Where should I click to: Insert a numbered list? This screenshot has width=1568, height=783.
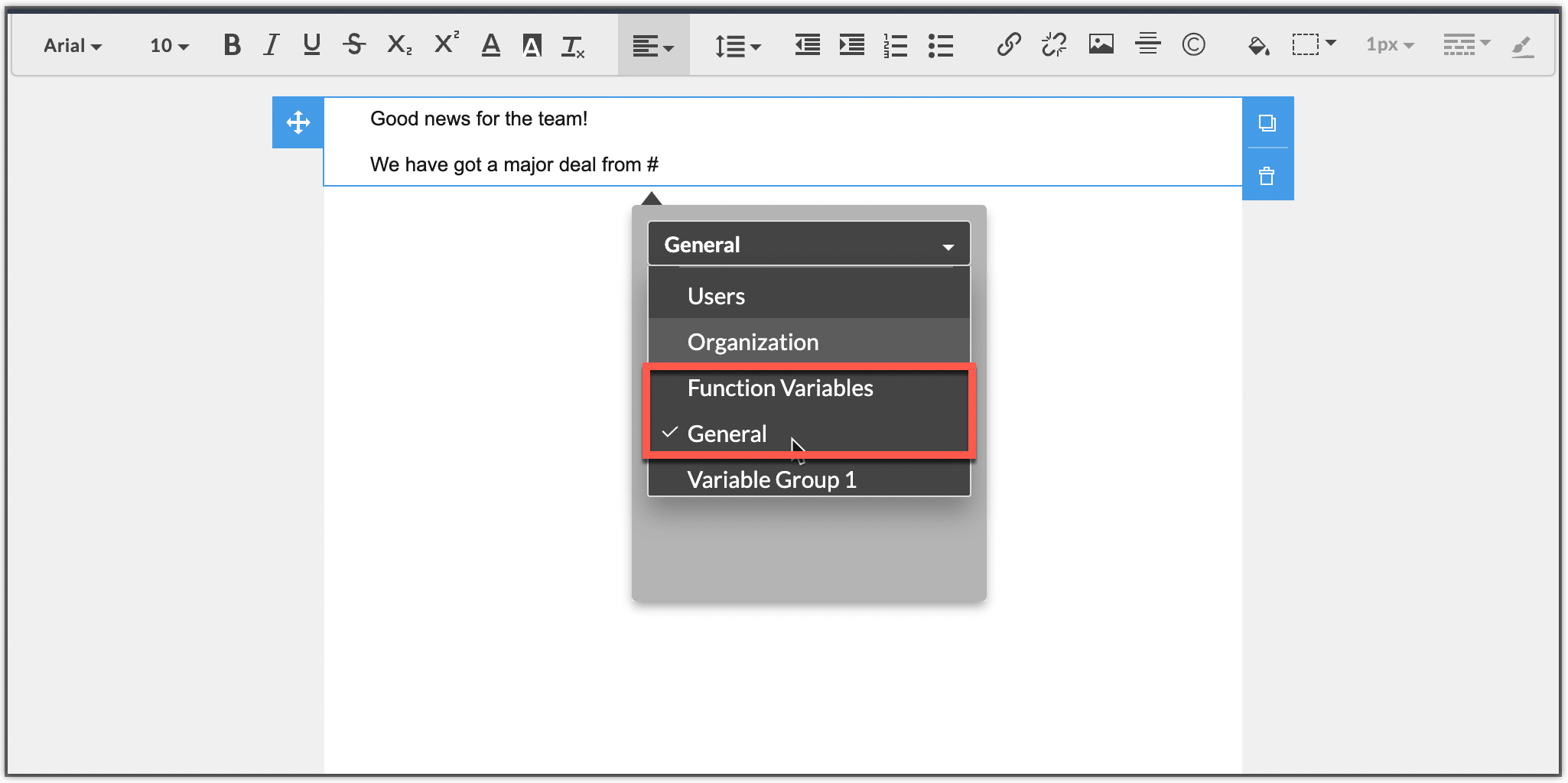tap(896, 46)
